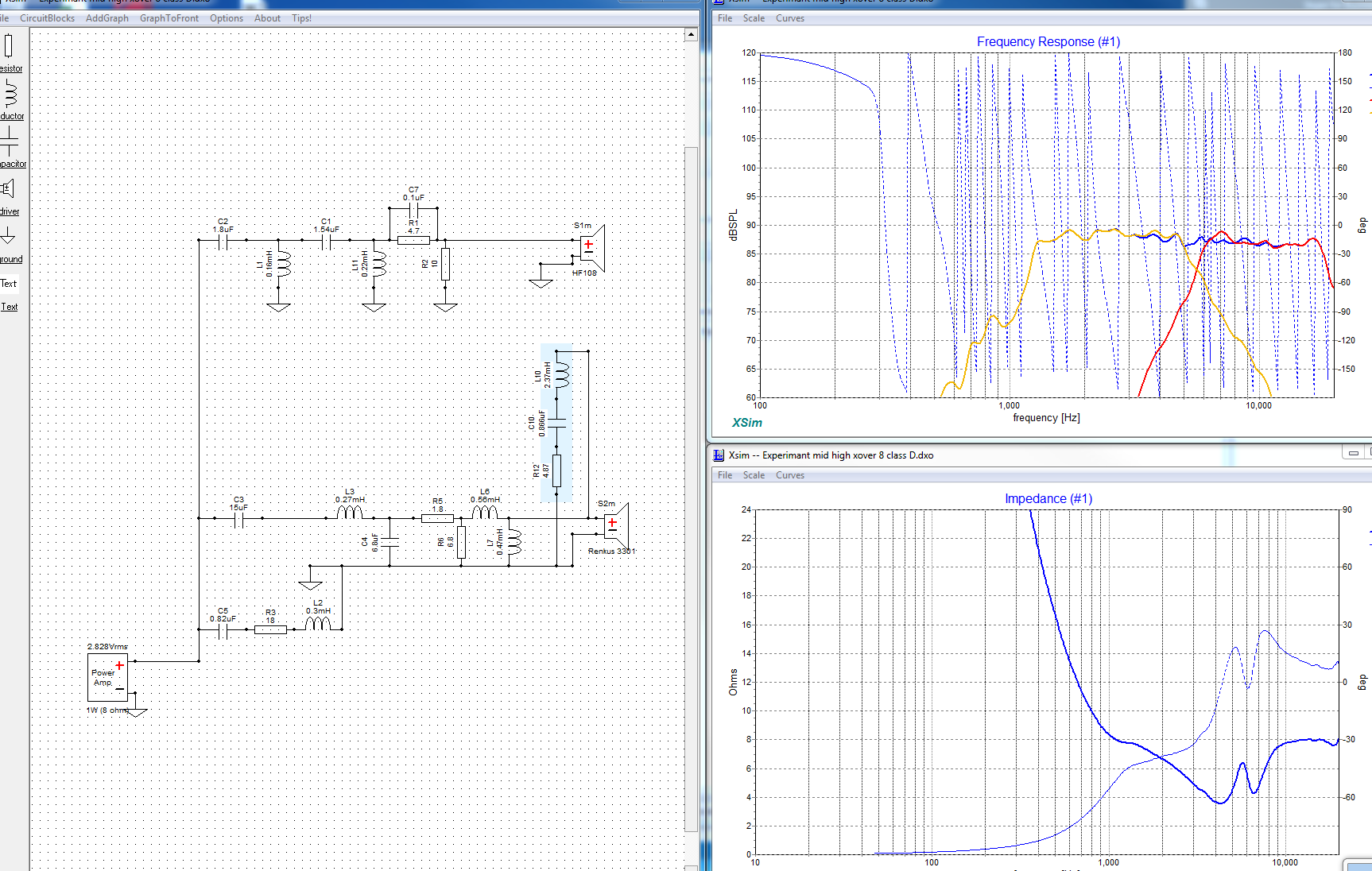
Task: Open the About menu
Action: pos(267,18)
